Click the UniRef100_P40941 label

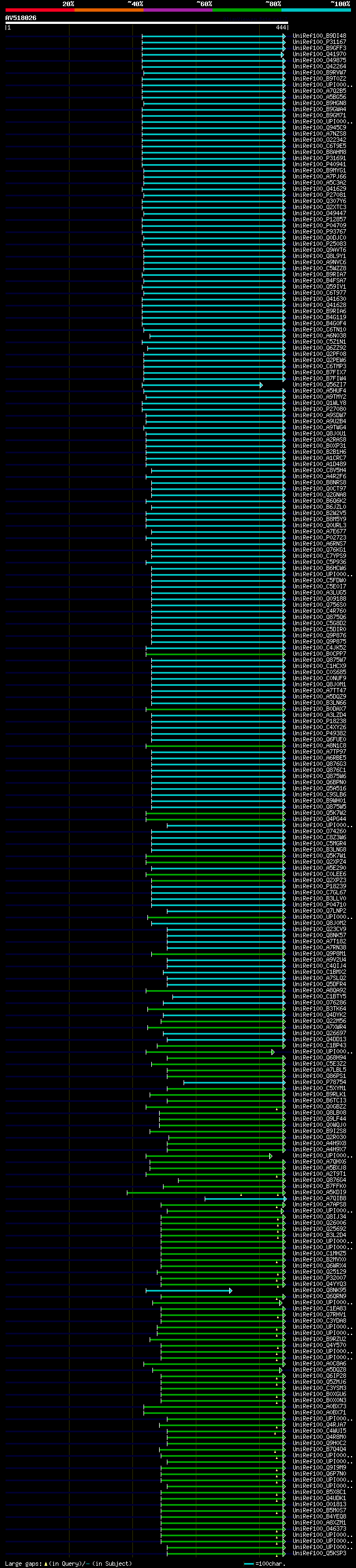click(319, 164)
